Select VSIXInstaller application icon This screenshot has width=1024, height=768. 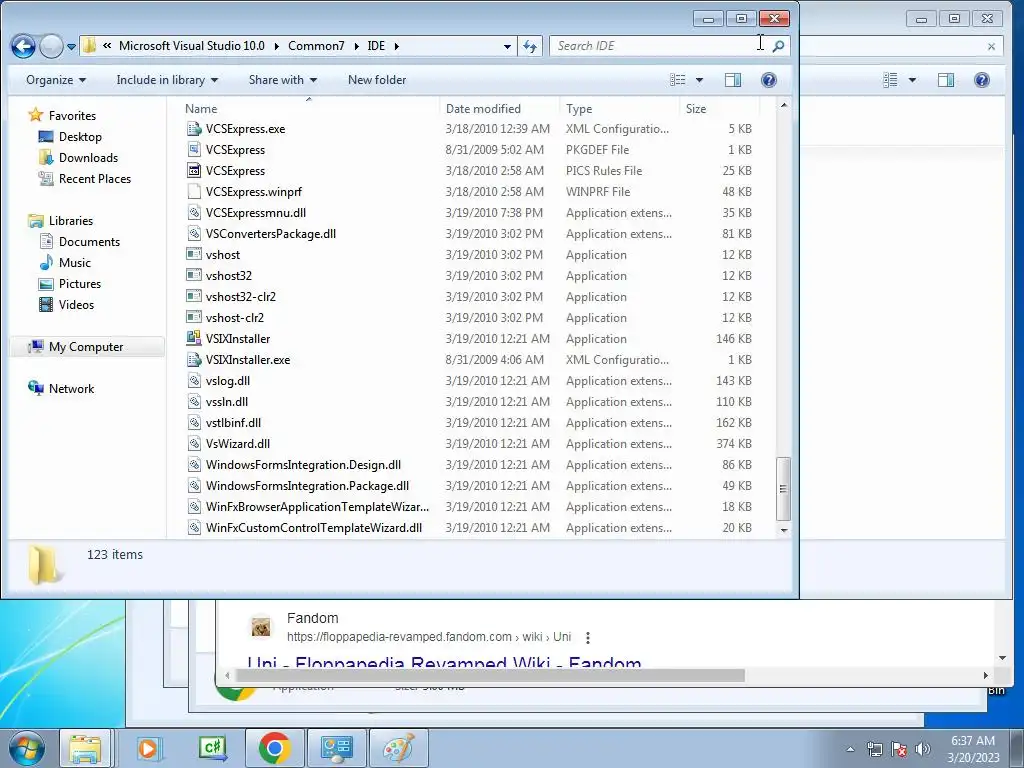coord(194,338)
